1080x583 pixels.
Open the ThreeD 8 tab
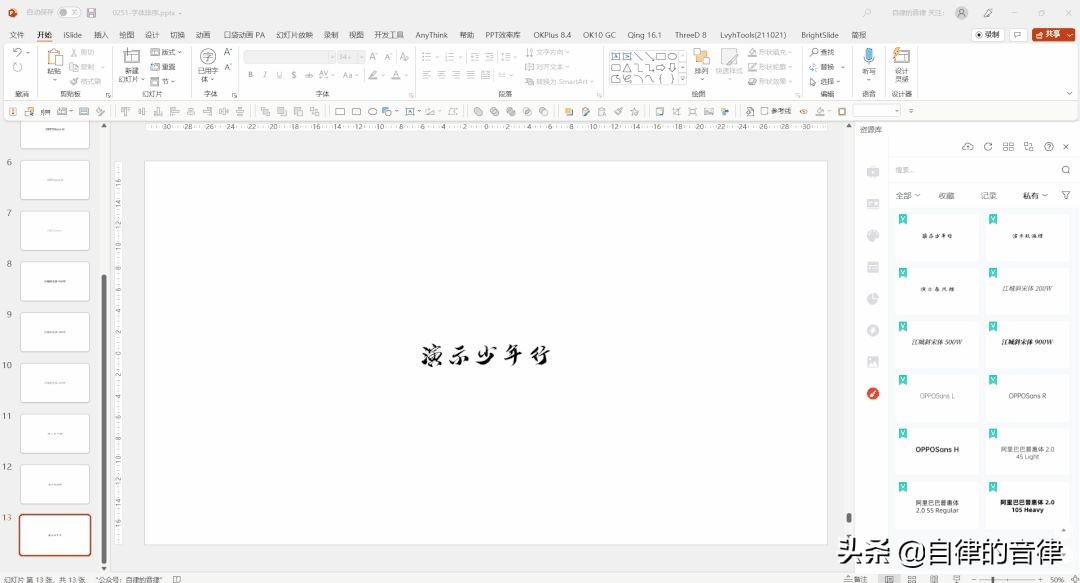[x=690, y=34]
